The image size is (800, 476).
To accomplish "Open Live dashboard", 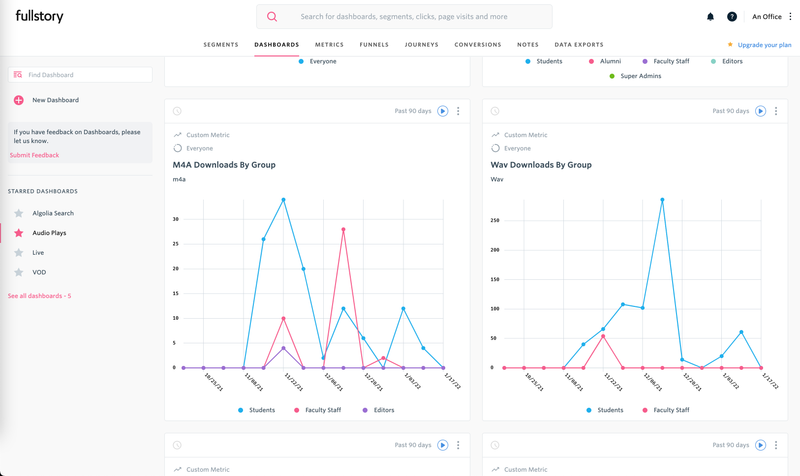I will (x=38, y=253).
